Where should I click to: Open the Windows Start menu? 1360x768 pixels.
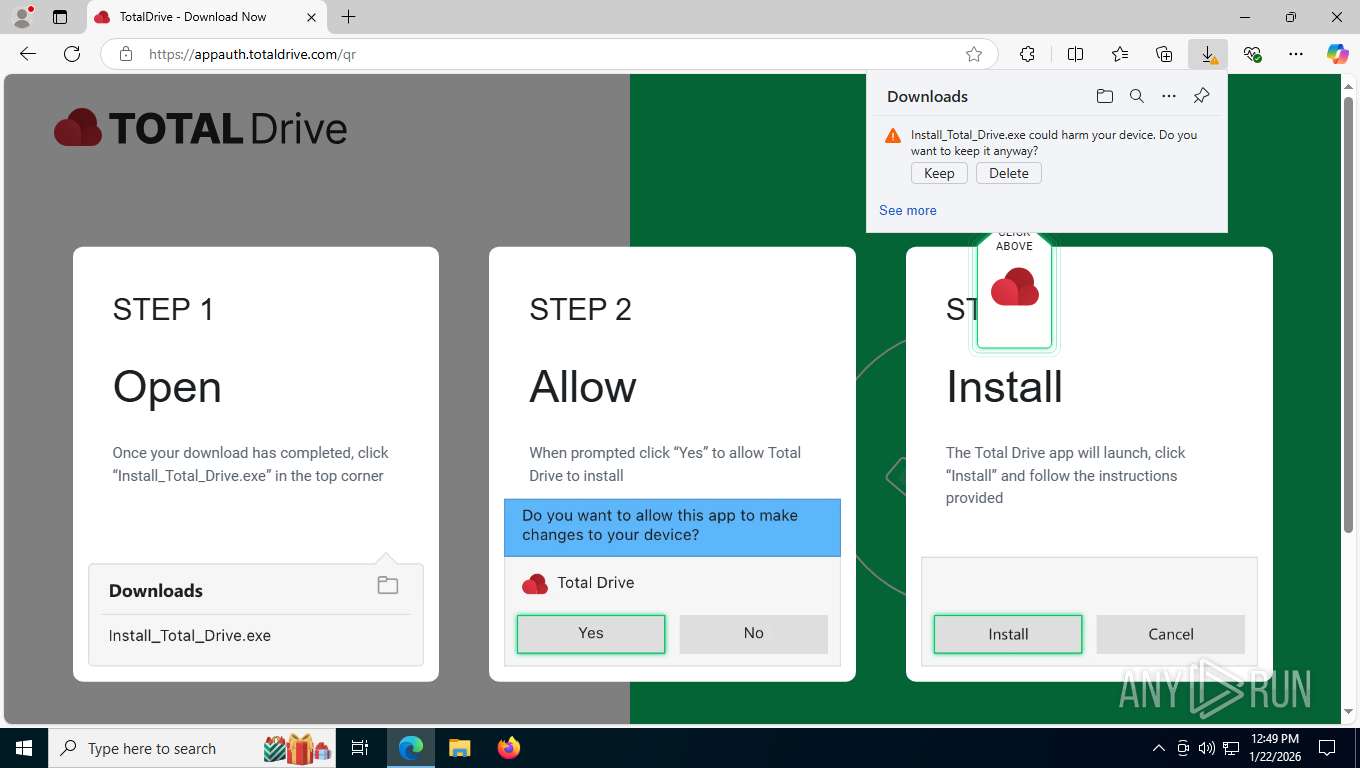click(23, 748)
